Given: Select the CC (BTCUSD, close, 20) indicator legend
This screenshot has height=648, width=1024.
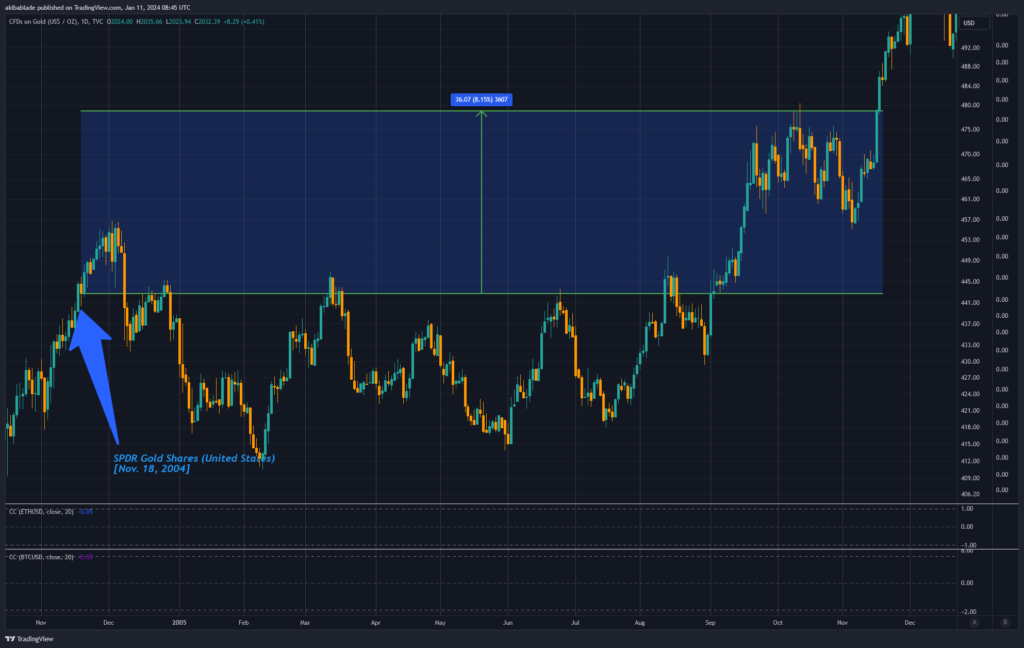Looking at the screenshot, I should pos(50,557).
